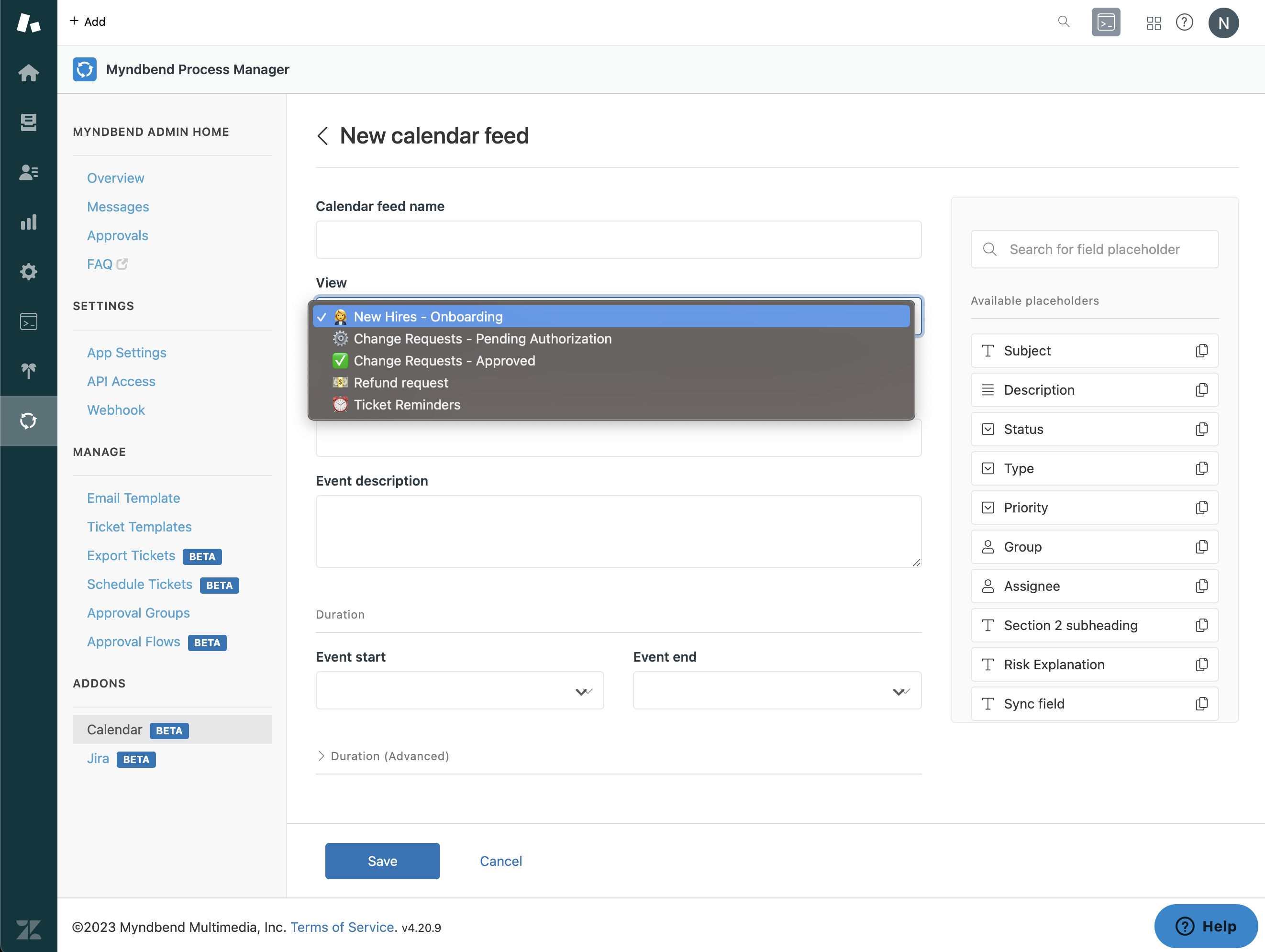The height and width of the screenshot is (952, 1265).
Task: Open Jira addon page
Action: [98, 759]
